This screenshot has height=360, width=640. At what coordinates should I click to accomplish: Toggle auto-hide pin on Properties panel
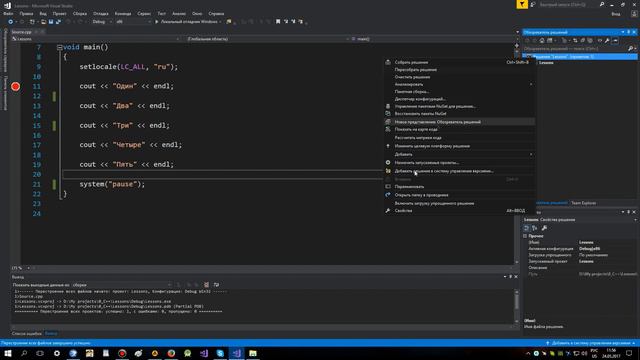click(x=629, y=212)
